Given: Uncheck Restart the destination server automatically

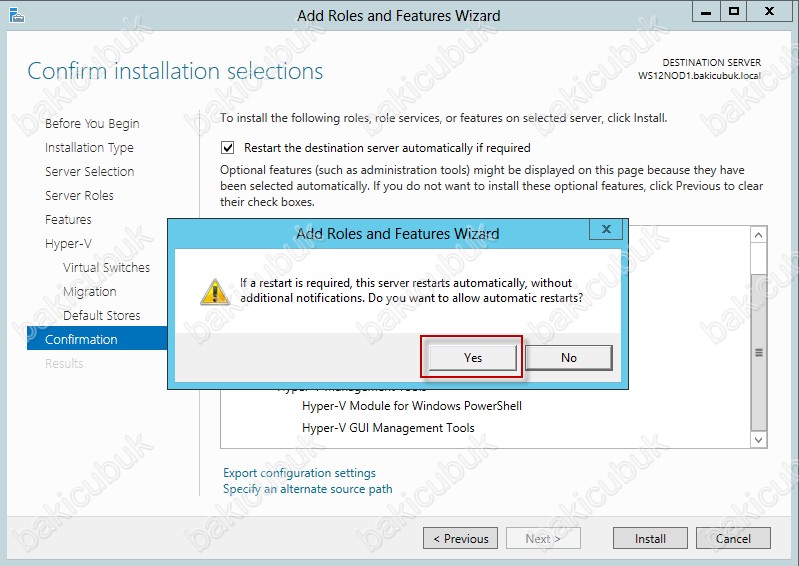Looking at the screenshot, I should coord(227,148).
